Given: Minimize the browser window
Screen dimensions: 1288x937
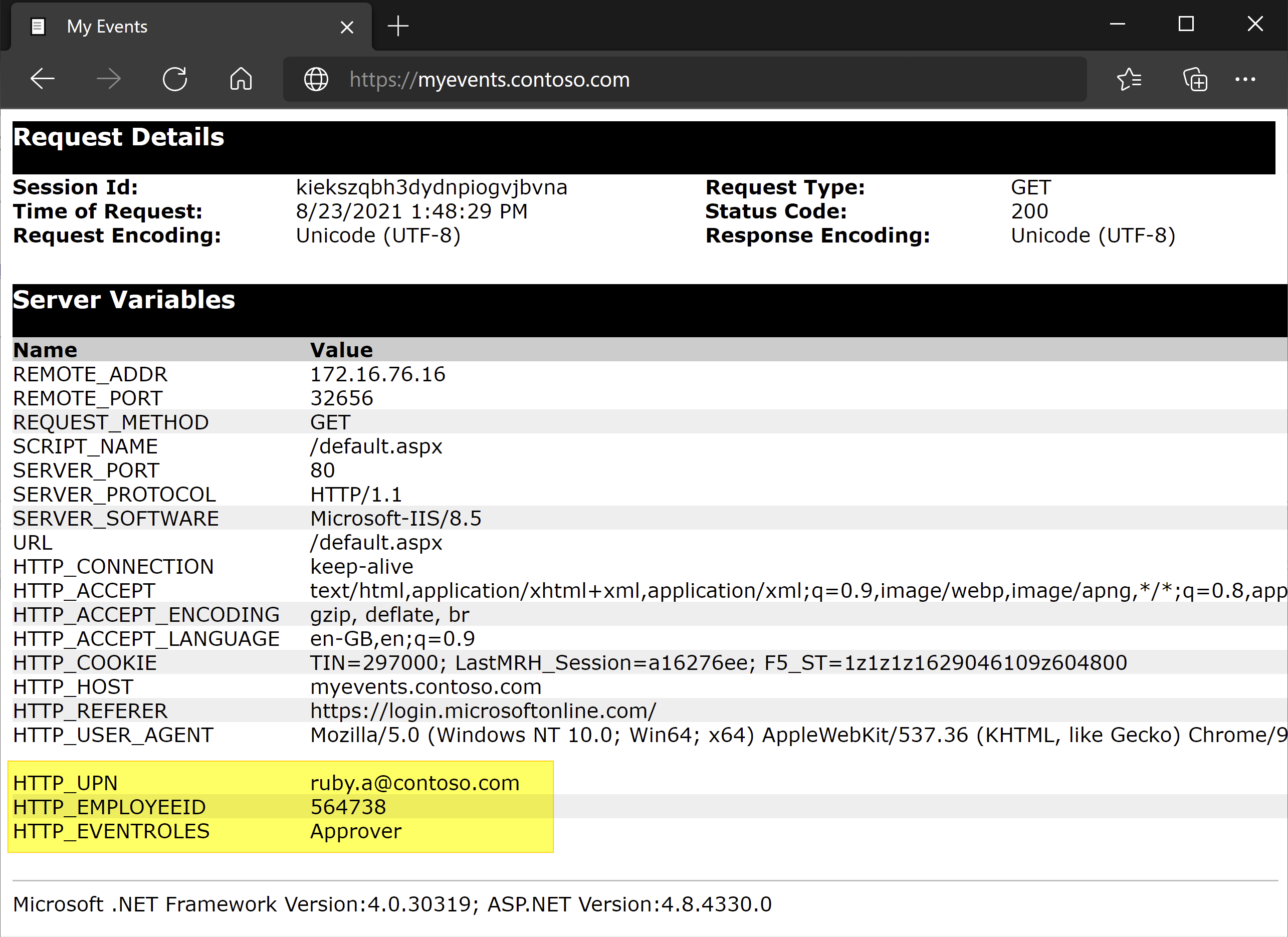Looking at the screenshot, I should pos(1118,24).
